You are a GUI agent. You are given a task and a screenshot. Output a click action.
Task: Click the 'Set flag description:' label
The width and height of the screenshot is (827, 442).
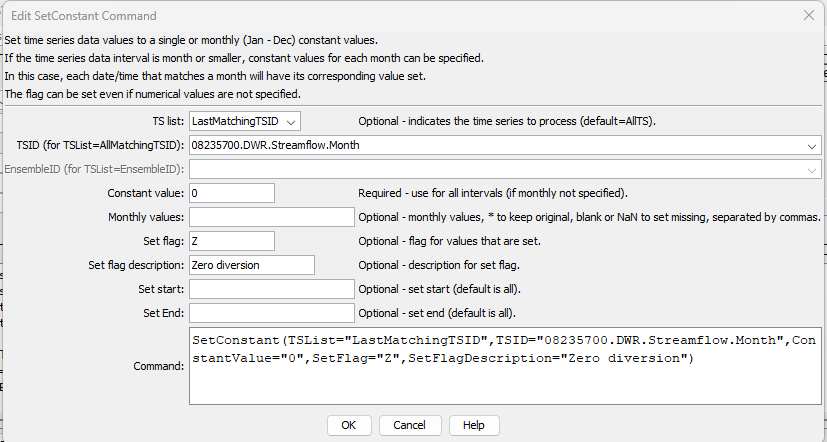136,265
